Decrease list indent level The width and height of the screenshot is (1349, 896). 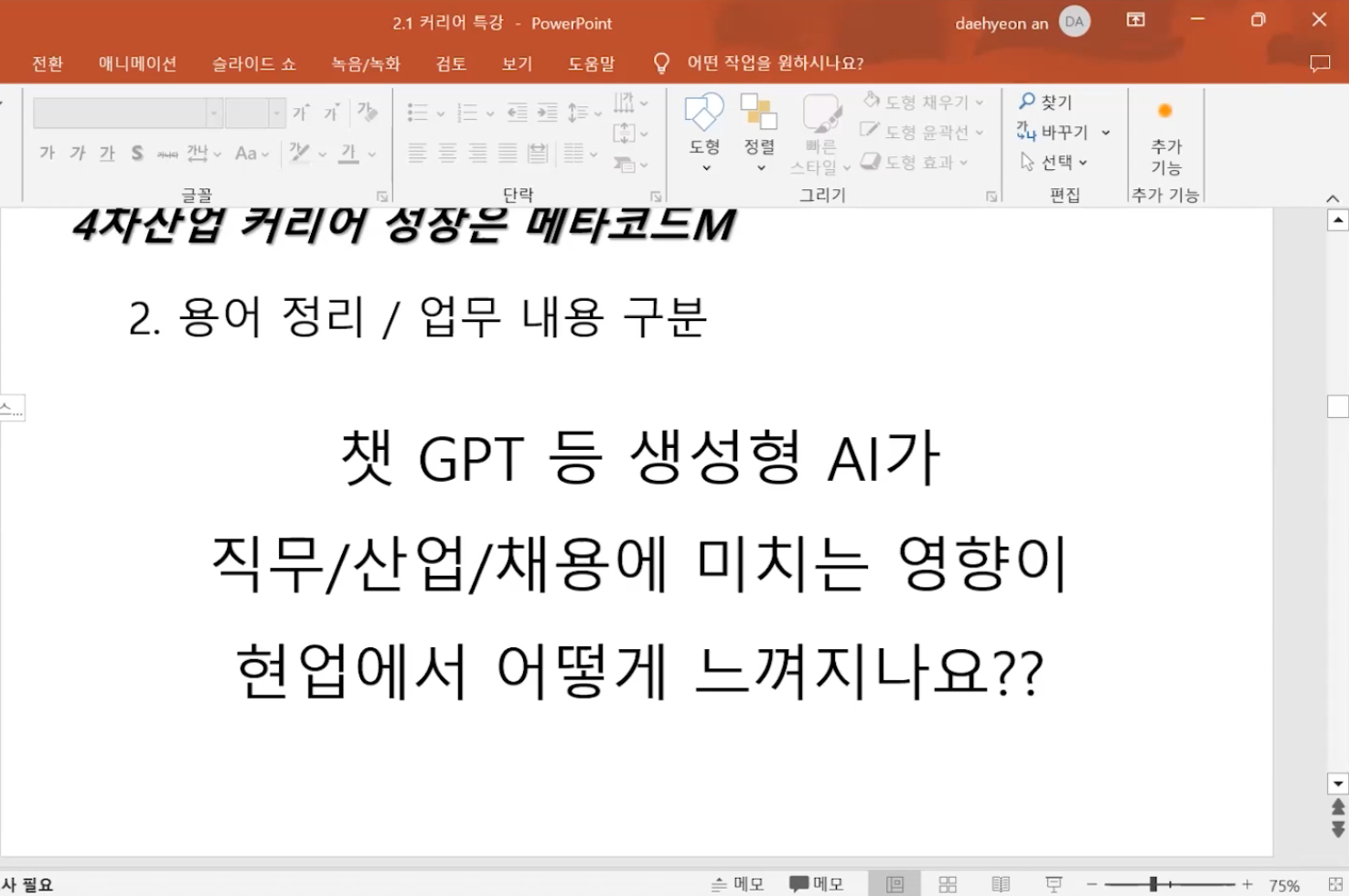[x=517, y=112]
